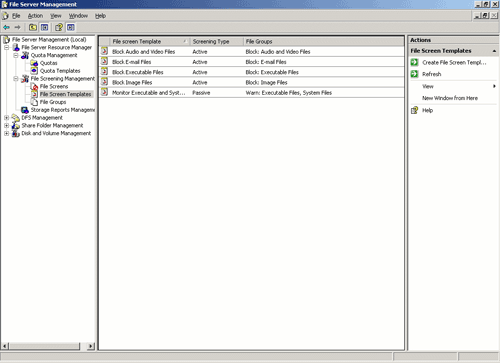The width and height of the screenshot is (500, 363).
Task: Click the toolbar Help icon
Action: pos(59,27)
